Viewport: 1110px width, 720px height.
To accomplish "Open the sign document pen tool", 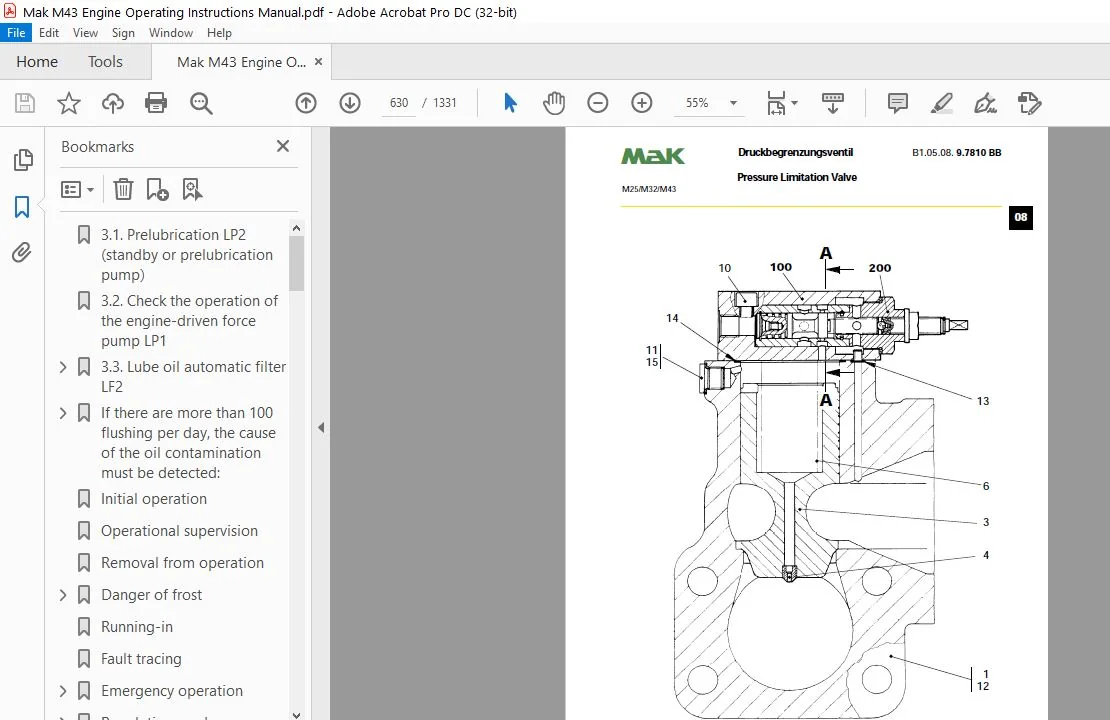I will pyautogui.click(x=985, y=103).
